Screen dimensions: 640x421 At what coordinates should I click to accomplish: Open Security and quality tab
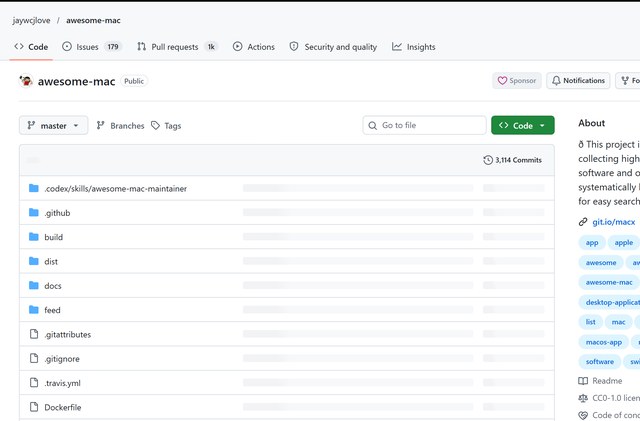tap(333, 47)
